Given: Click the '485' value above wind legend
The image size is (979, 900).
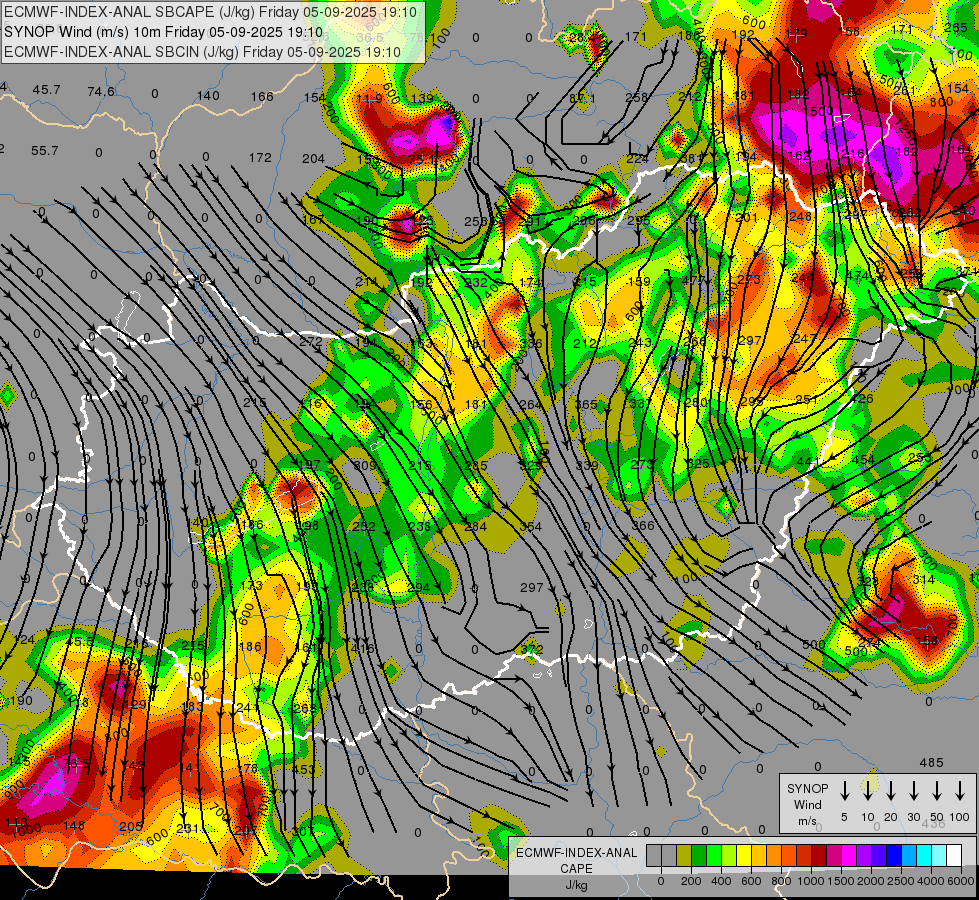Looking at the screenshot, I should [x=932, y=763].
